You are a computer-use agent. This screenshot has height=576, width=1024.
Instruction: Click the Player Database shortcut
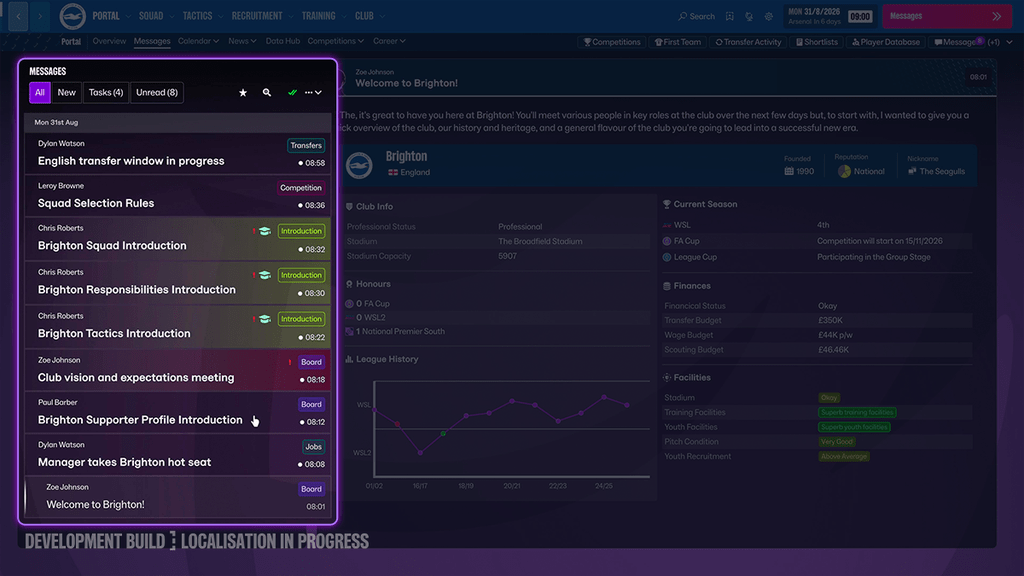[x=886, y=42]
